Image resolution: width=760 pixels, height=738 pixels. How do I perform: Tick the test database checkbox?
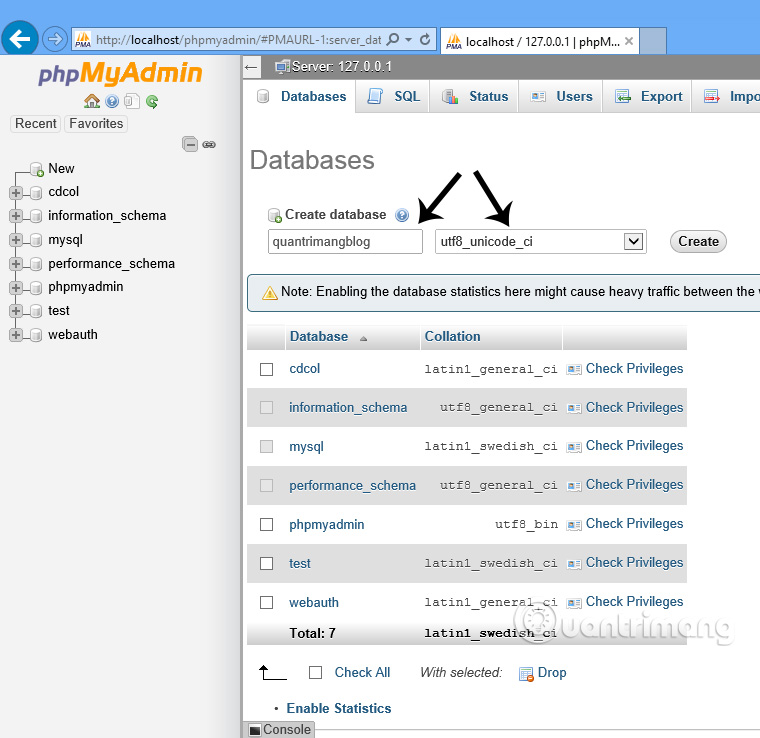266,563
